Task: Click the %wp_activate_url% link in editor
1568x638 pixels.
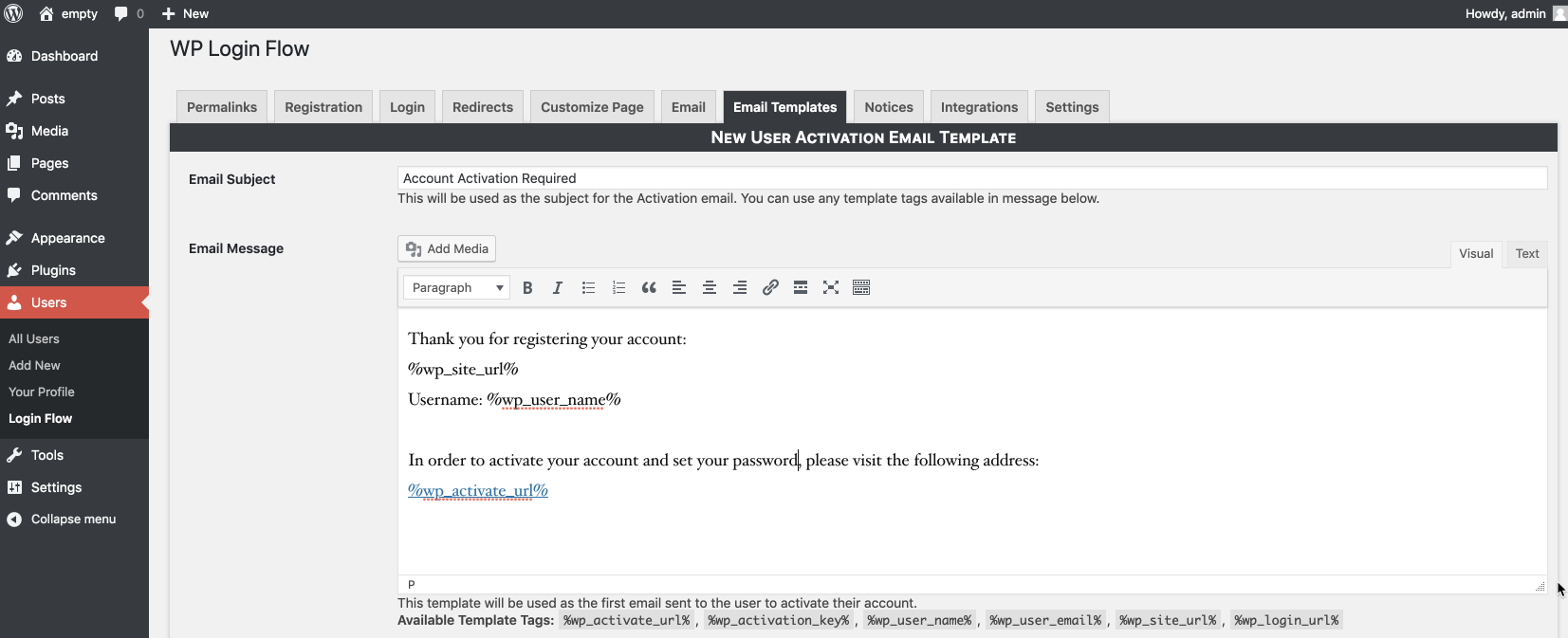Action: [478, 490]
